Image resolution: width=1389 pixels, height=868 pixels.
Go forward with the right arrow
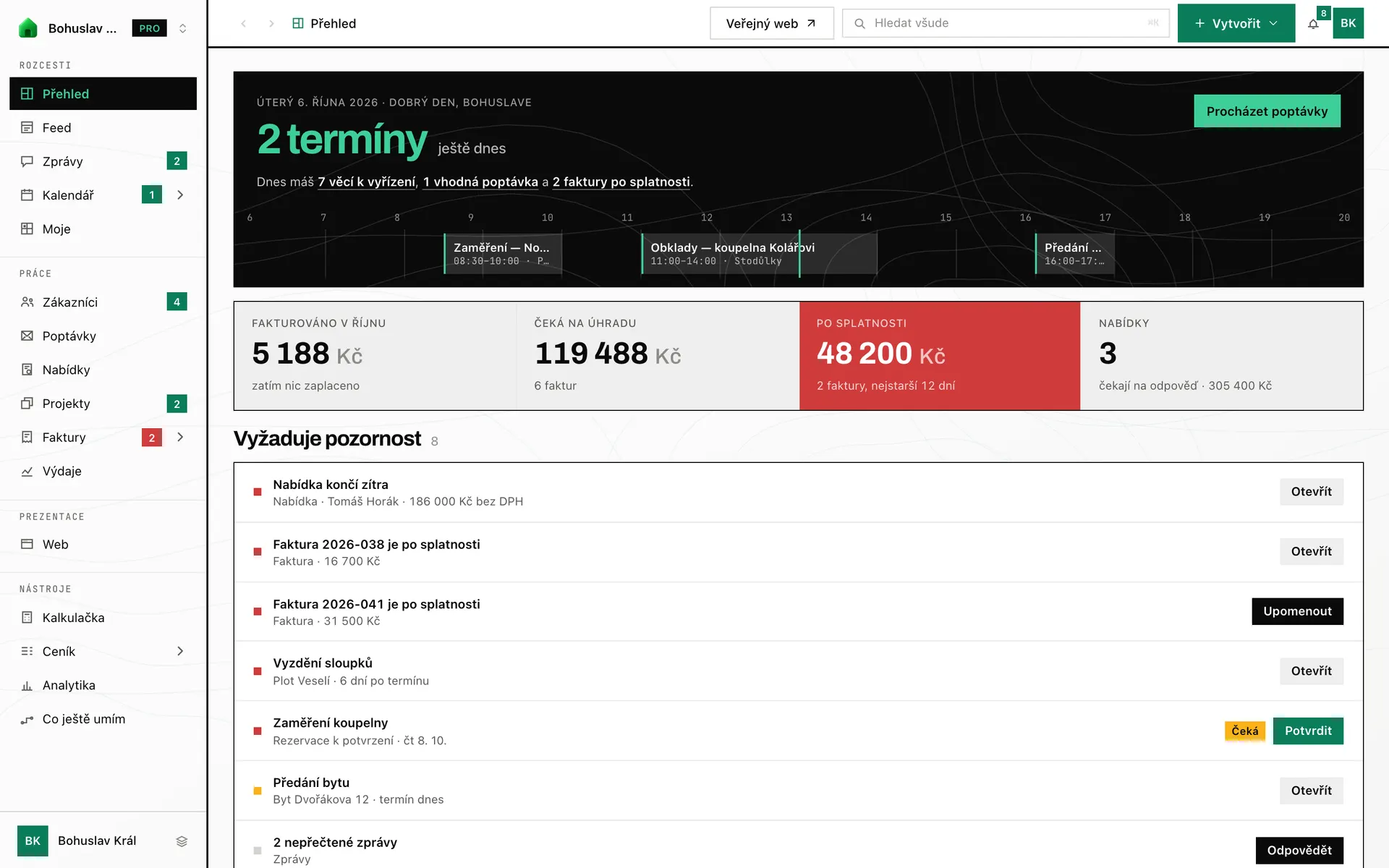click(x=271, y=23)
